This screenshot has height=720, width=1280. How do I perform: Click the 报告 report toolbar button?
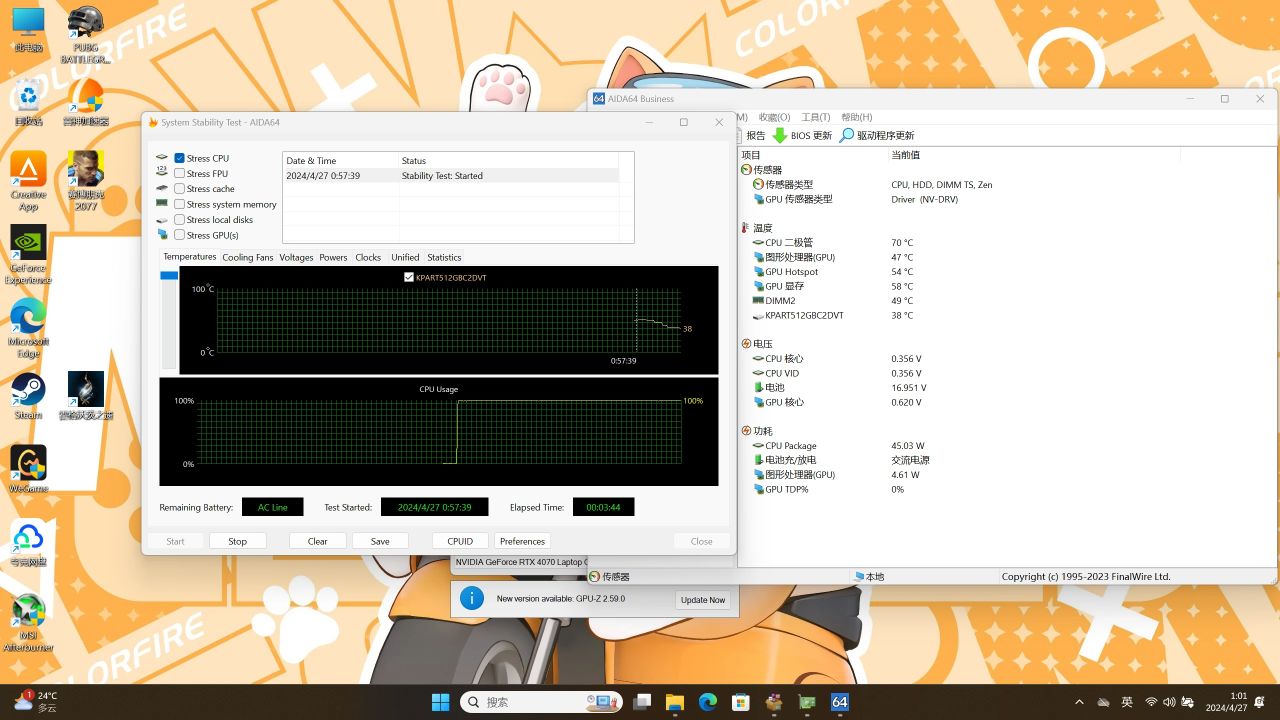point(755,135)
